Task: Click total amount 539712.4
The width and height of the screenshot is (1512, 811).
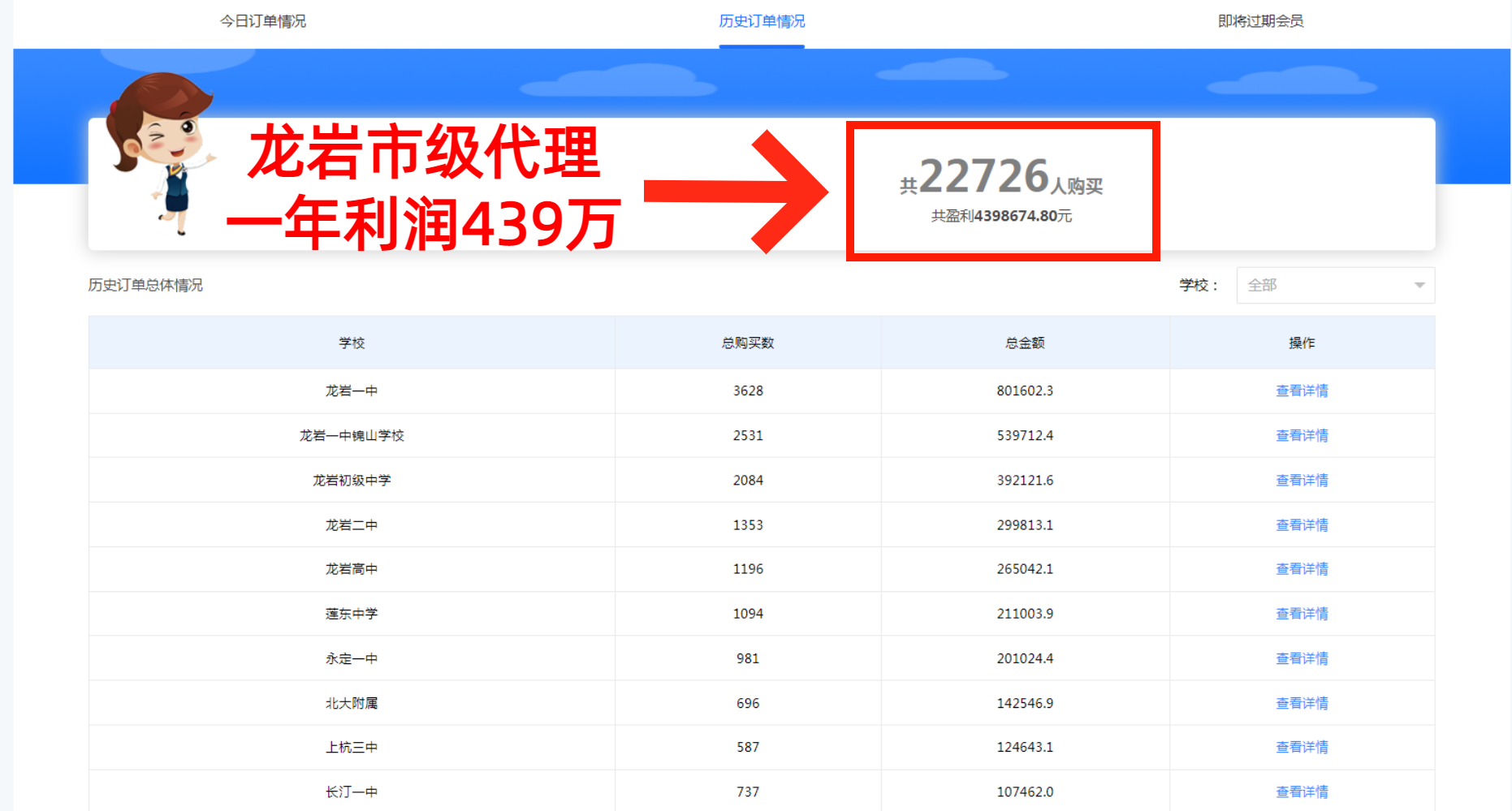Action: tap(1025, 435)
